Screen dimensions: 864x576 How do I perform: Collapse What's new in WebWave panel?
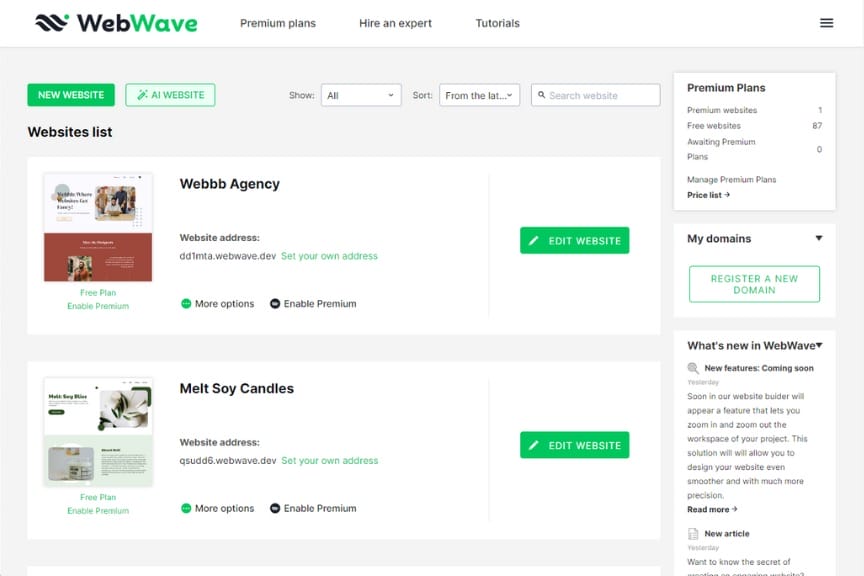819,345
